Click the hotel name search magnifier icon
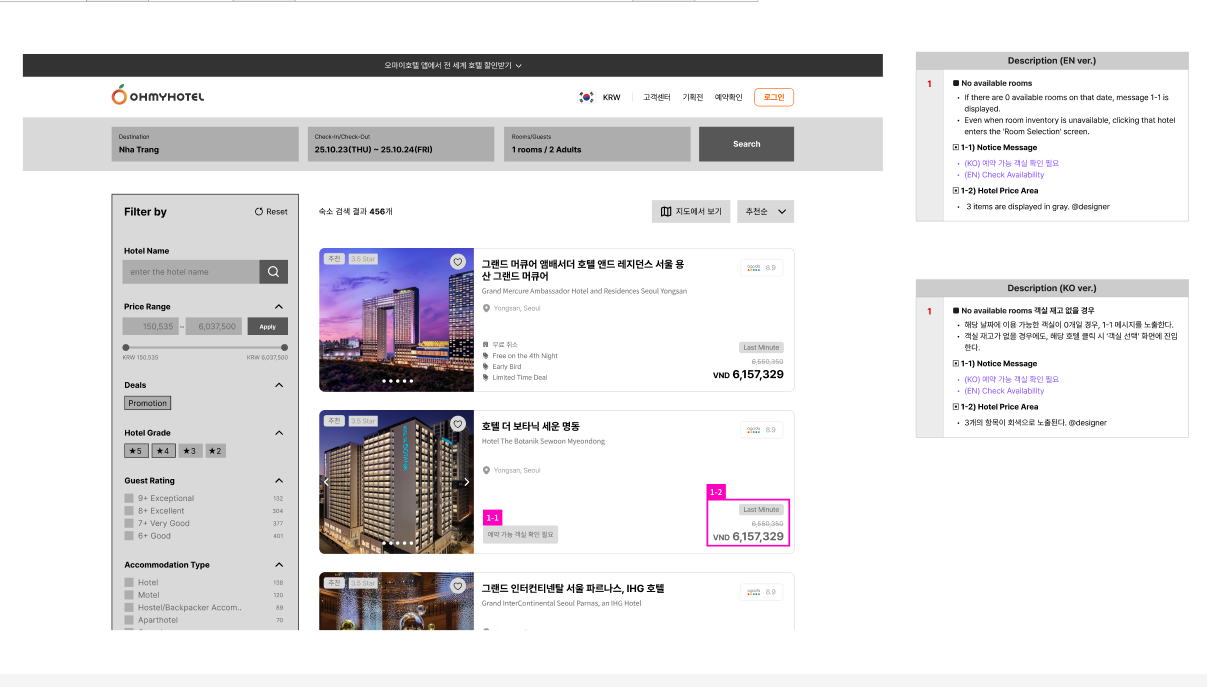This screenshot has width=1207, height=687. pos(274,272)
